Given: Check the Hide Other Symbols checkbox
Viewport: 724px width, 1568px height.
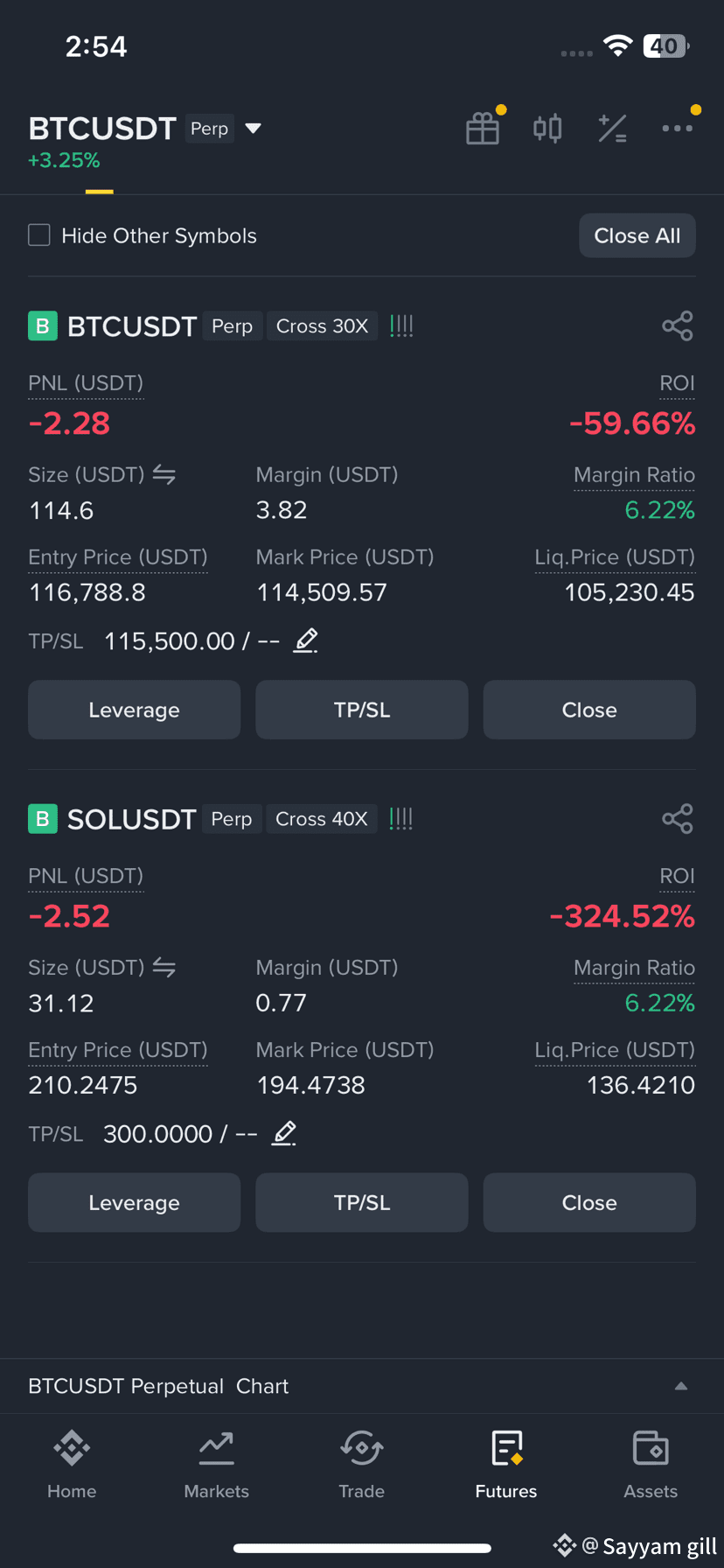Looking at the screenshot, I should pyautogui.click(x=39, y=235).
